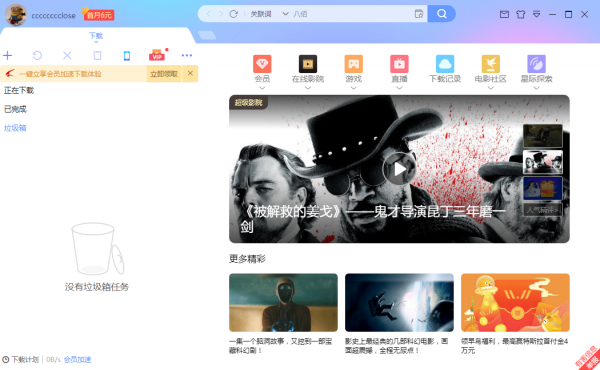Select 已完成 list
Screen dimensions: 600x370
[x=15, y=109]
